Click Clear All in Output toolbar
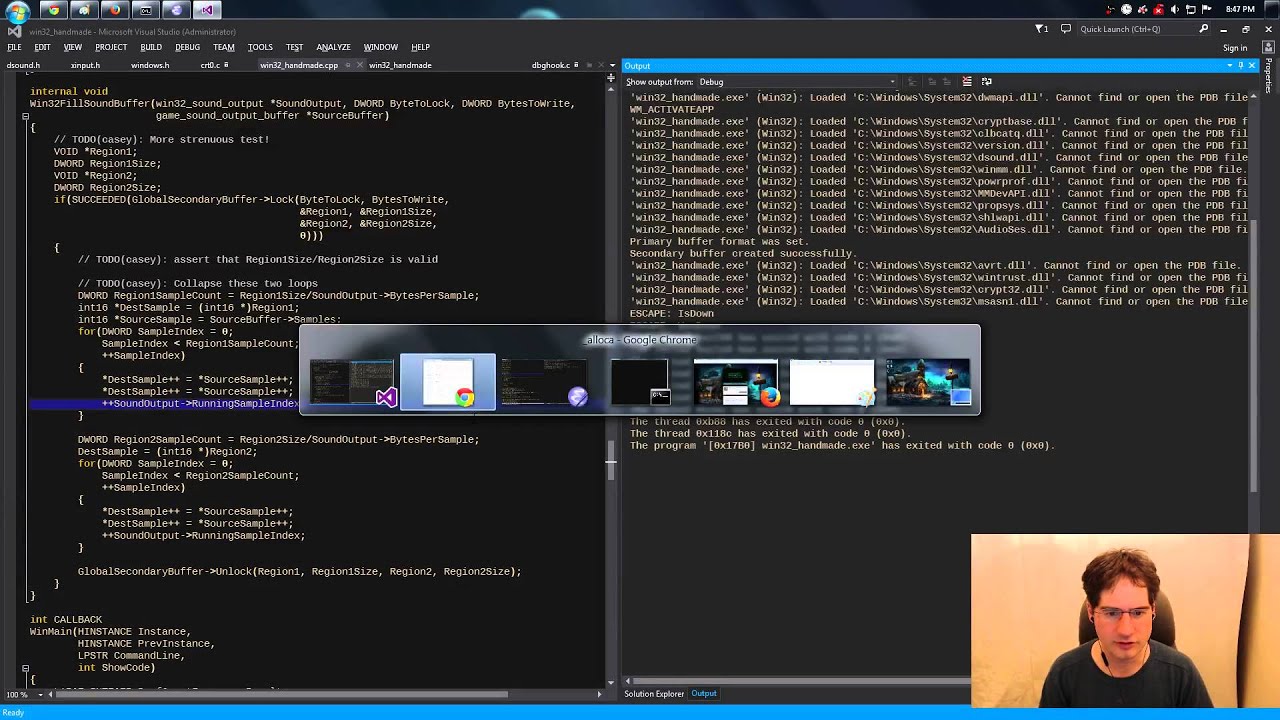 pyautogui.click(x=967, y=81)
